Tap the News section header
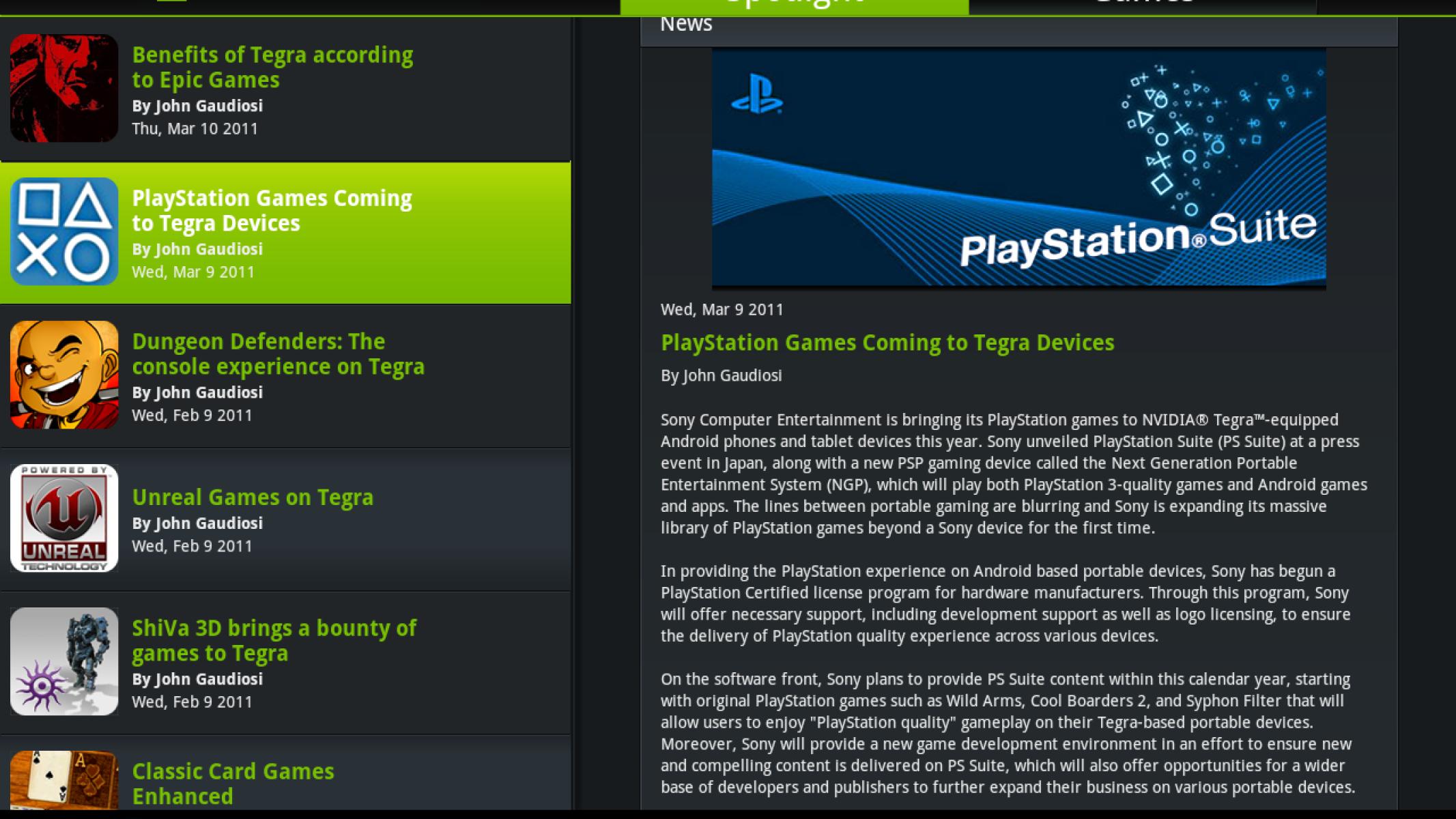The image size is (1456, 819). (x=686, y=25)
